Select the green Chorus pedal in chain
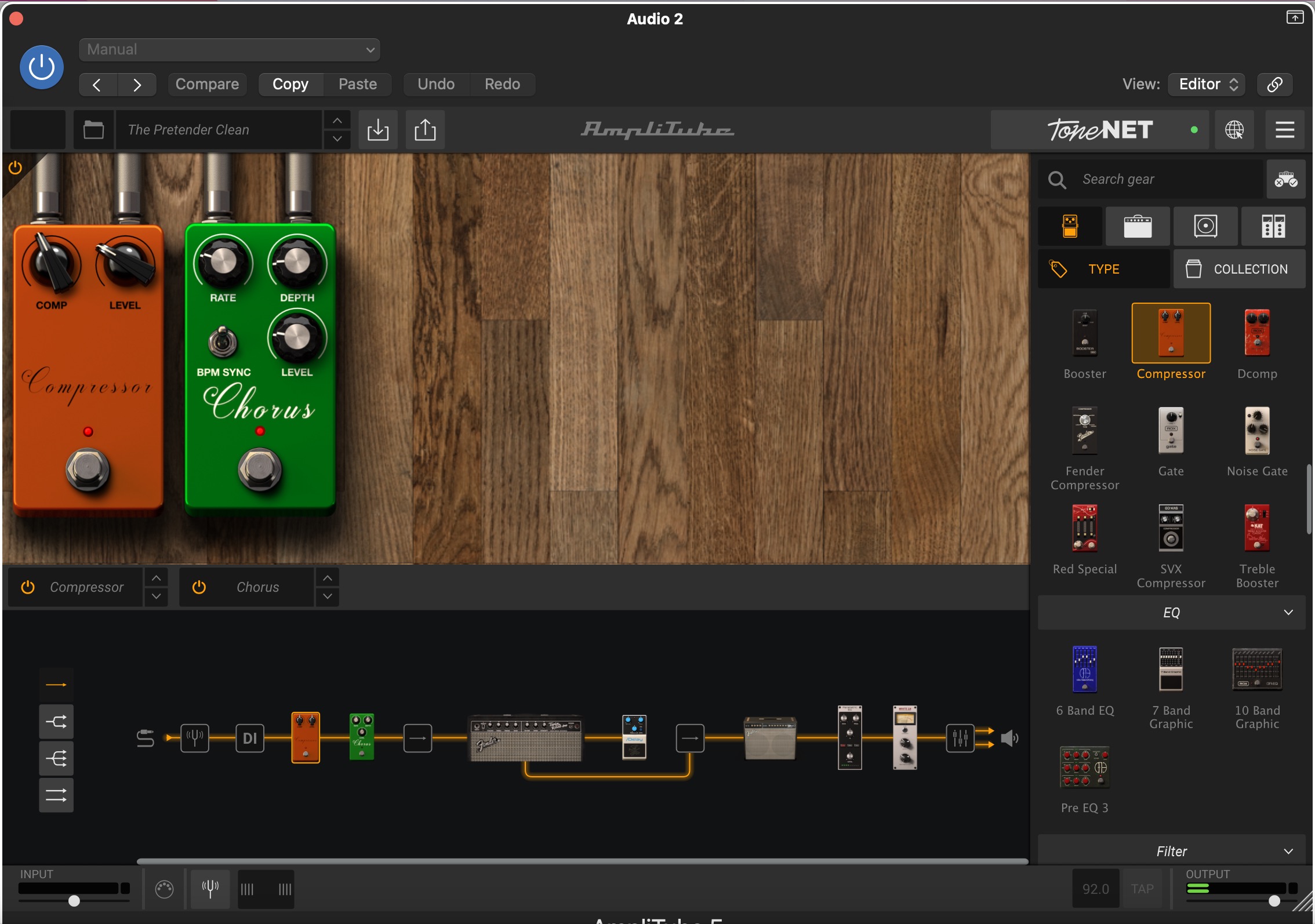Screen dimensions: 1315x924 (362, 737)
